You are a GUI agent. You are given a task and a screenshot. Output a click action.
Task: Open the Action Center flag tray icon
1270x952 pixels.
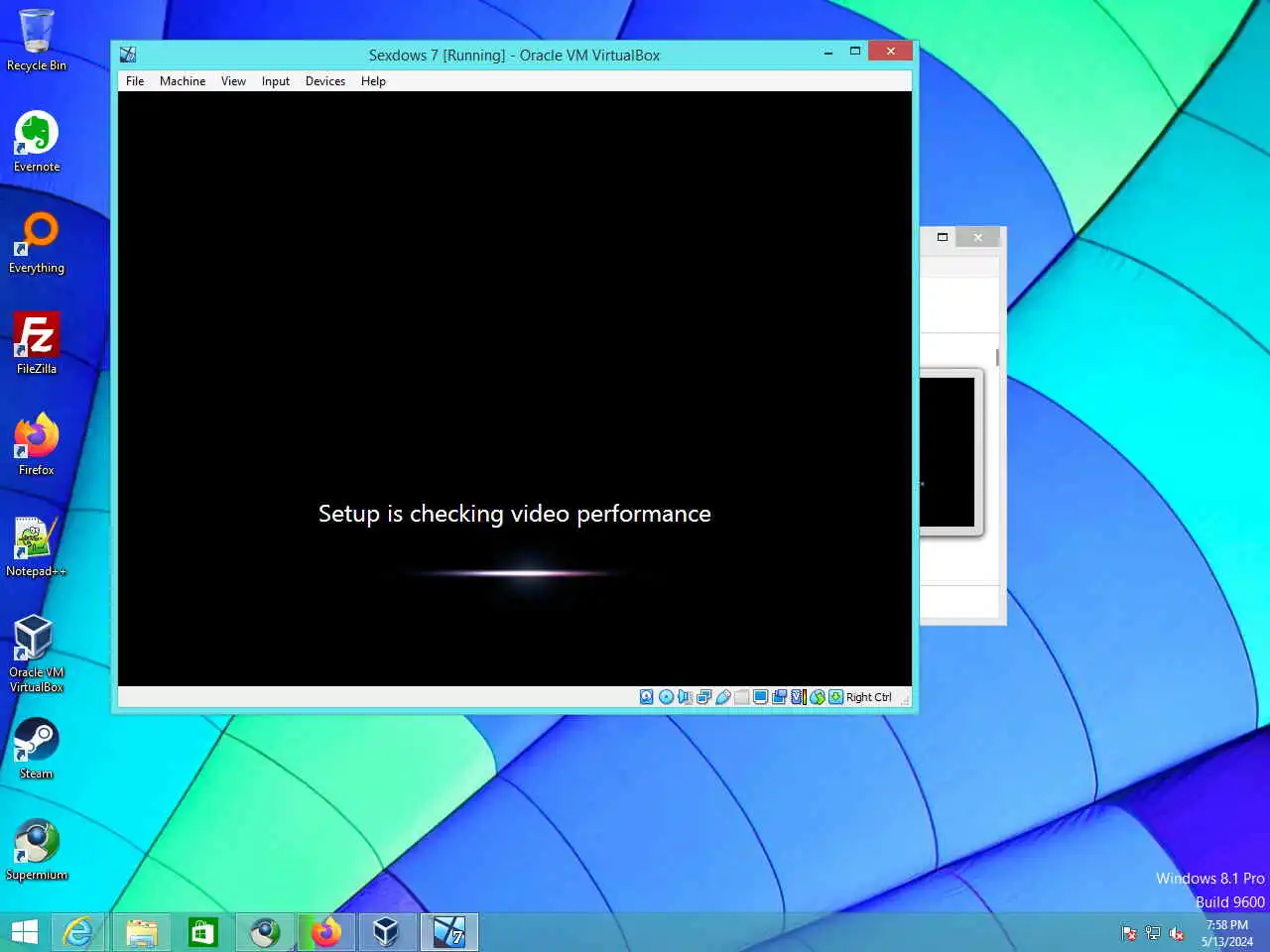(1129, 933)
